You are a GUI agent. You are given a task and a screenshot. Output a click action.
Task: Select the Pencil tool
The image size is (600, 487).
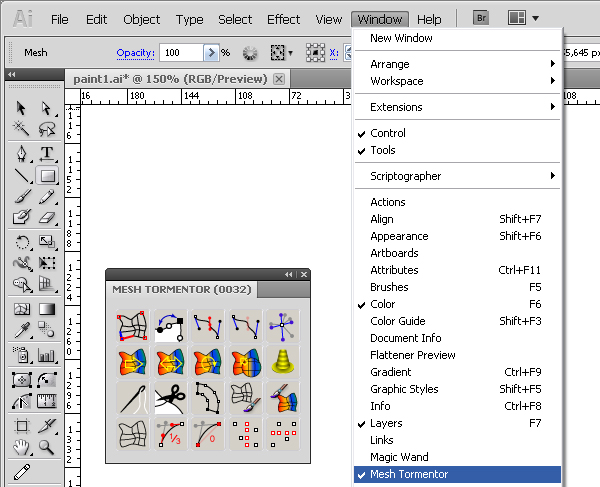[x=47, y=197]
